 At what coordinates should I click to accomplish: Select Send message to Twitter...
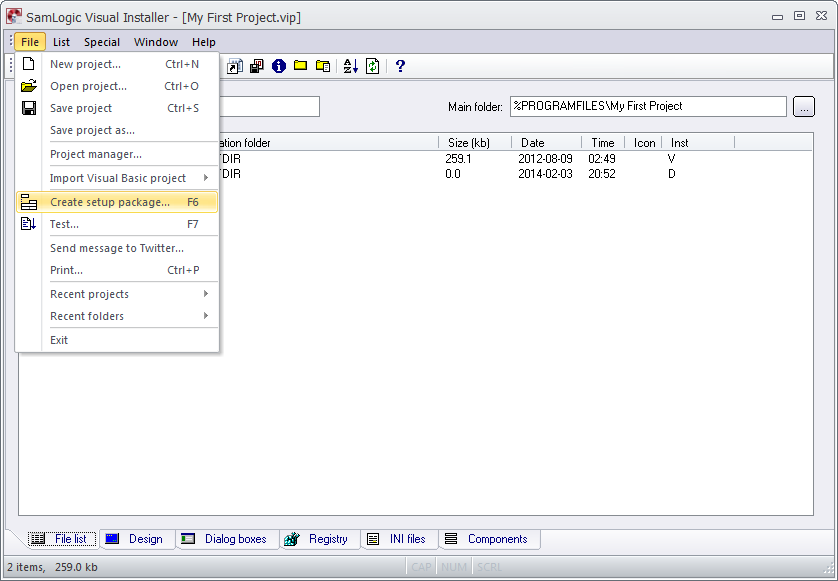click(117, 248)
